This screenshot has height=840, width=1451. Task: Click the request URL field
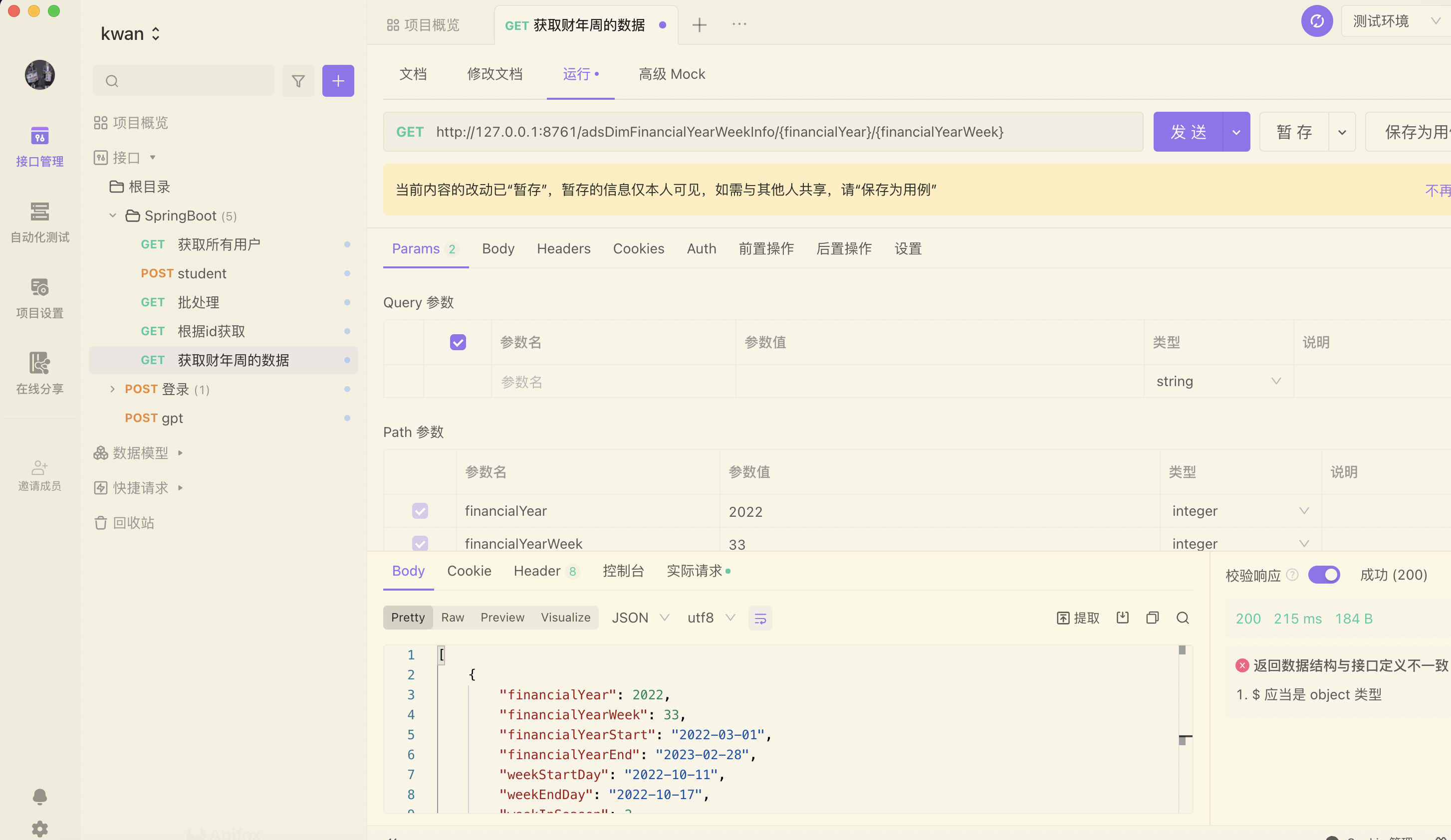pyautogui.click(x=763, y=132)
